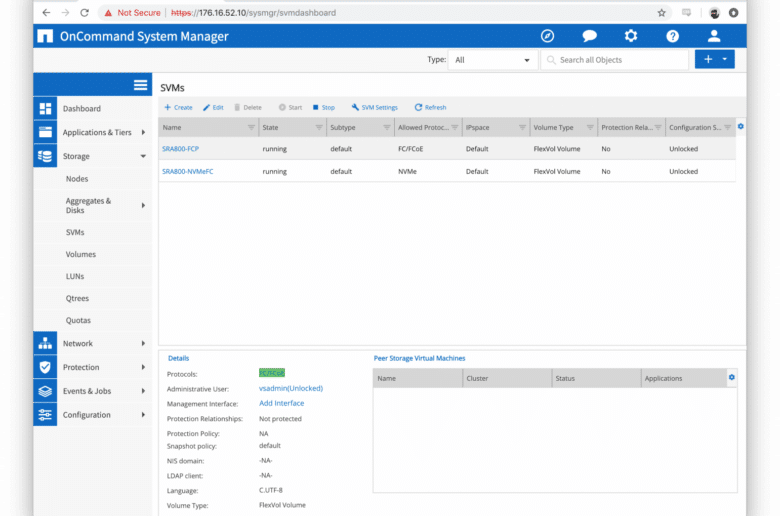Viewport: 780px width, 516px height.
Task: Click the Storage database icon
Action: coord(45,156)
